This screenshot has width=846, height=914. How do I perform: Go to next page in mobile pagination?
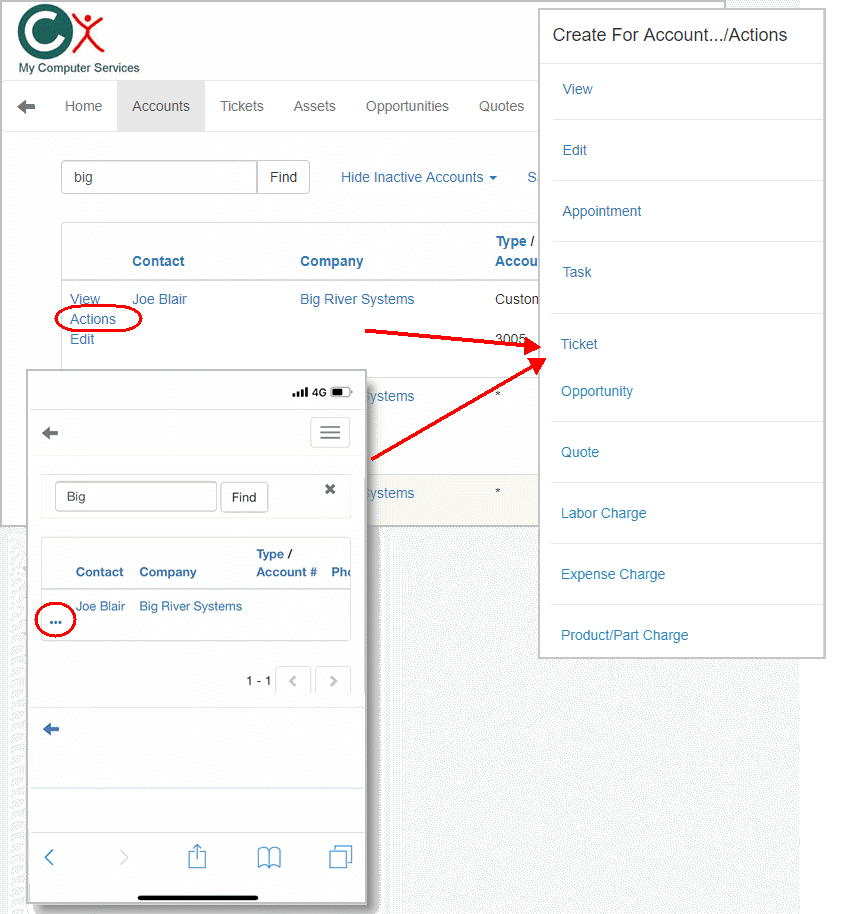click(x=333, y=681)
